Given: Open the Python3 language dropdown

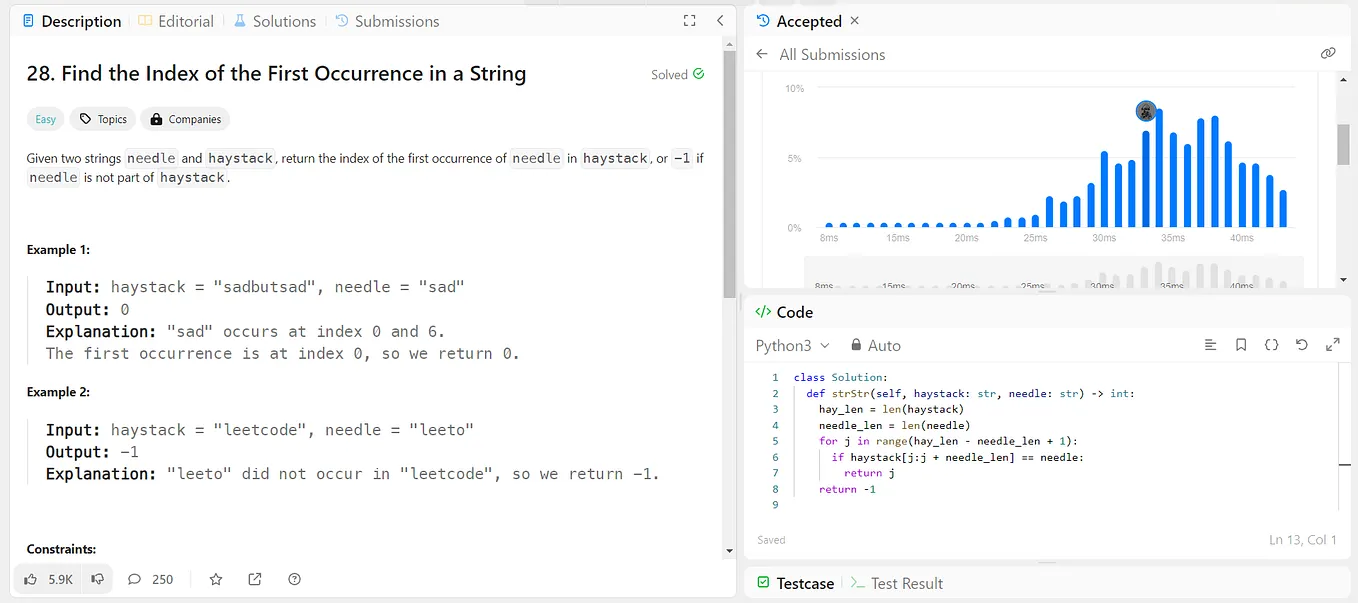Looking at the screenshot, I should point(793,345).
